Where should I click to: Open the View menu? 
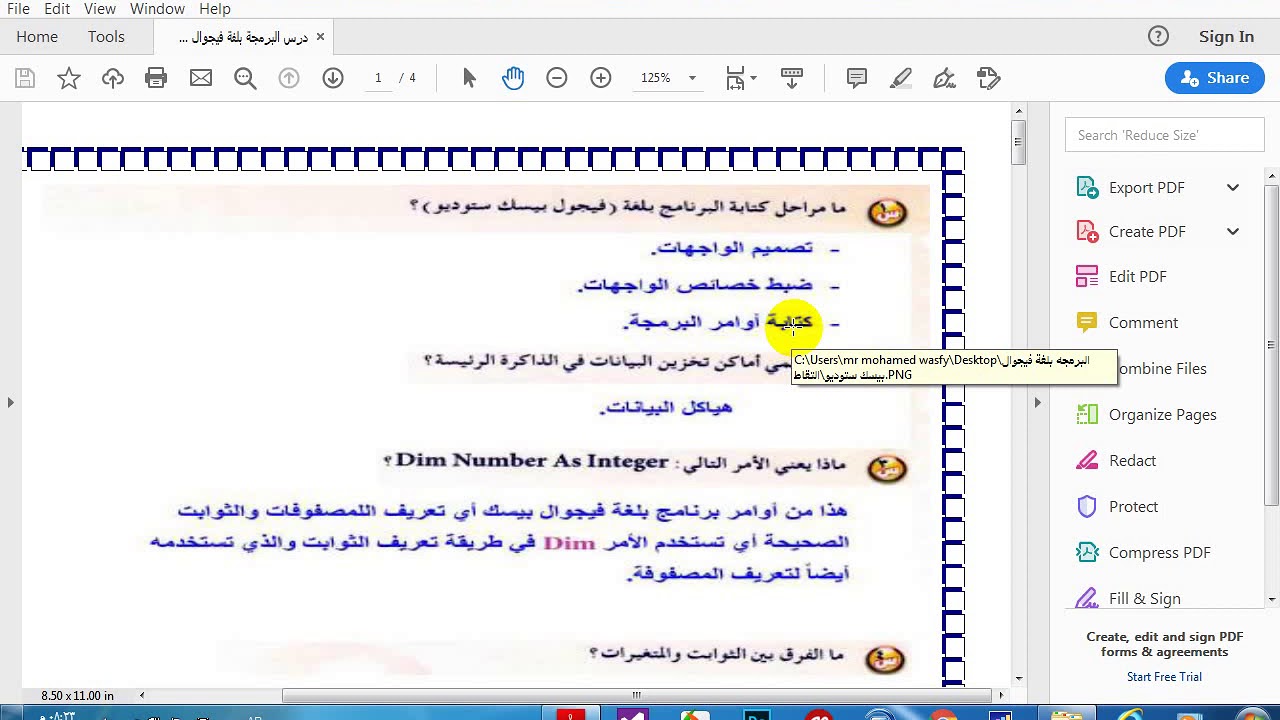(100, 8)
